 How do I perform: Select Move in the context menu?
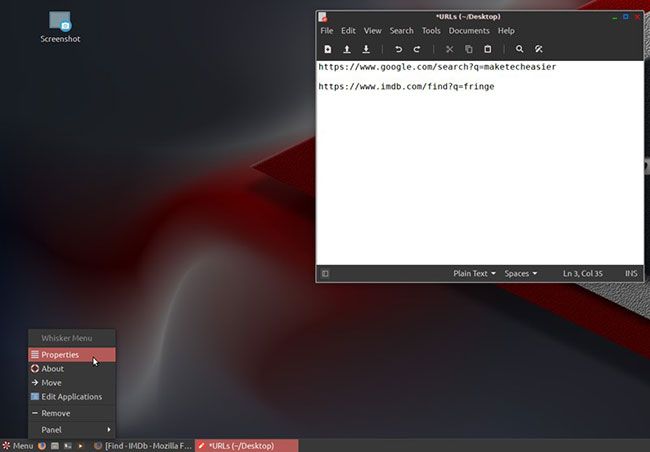pos(72,383)
